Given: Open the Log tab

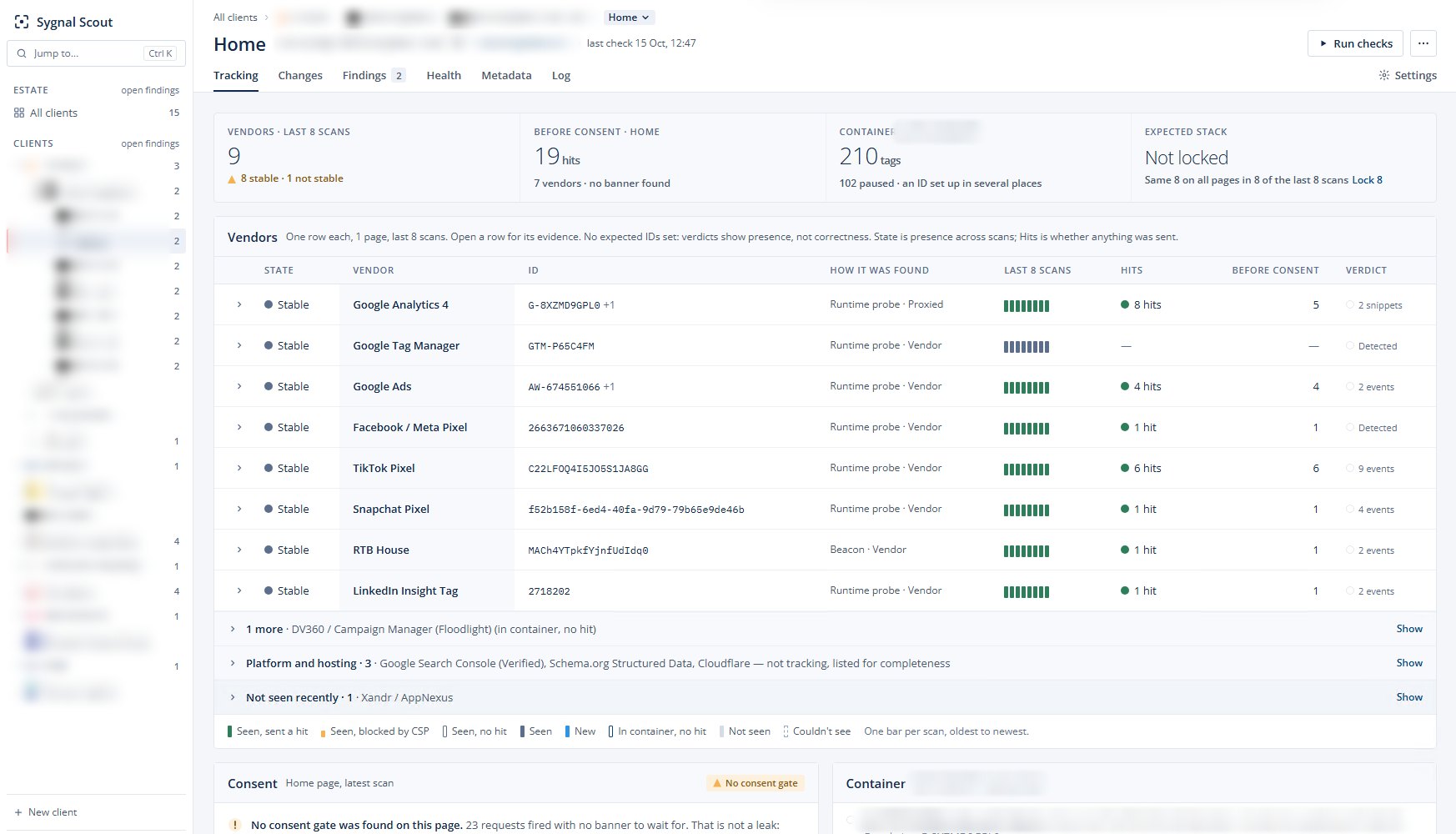Looking at the screenshot, I should [561, 75].
